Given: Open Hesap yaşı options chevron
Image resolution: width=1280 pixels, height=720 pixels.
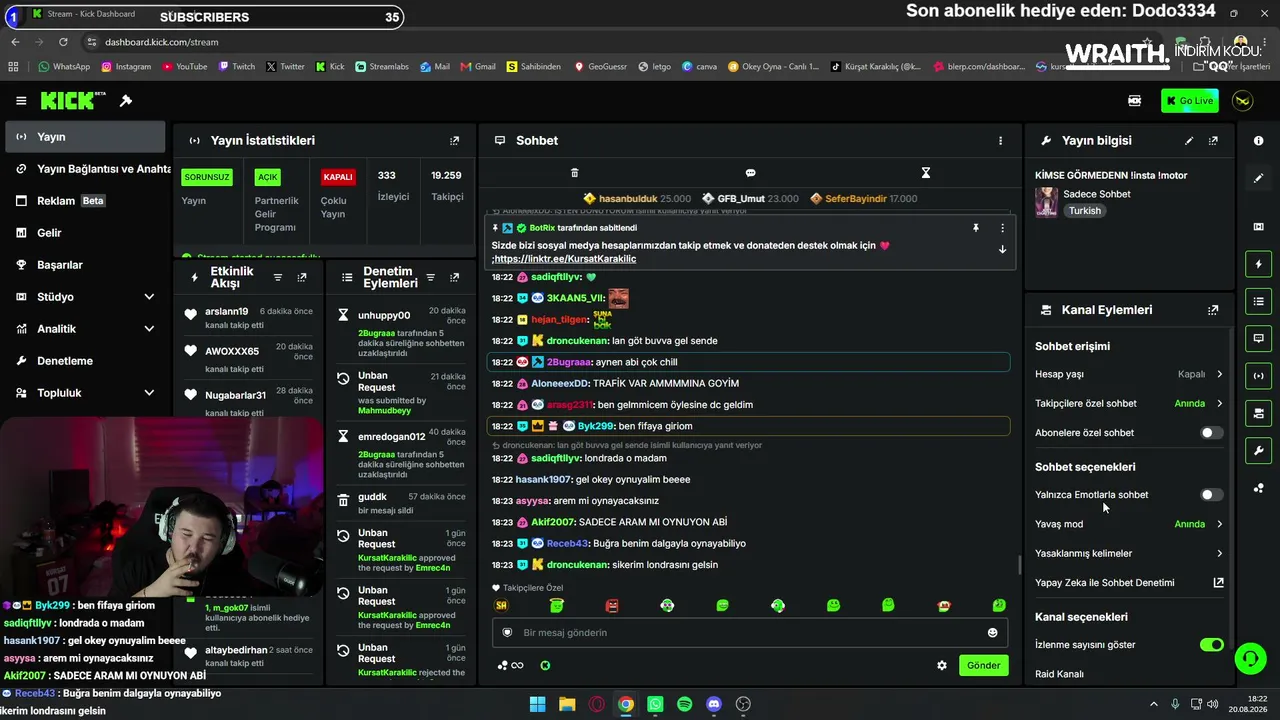Looking at the screenshot, I should tap(1219, 374).
